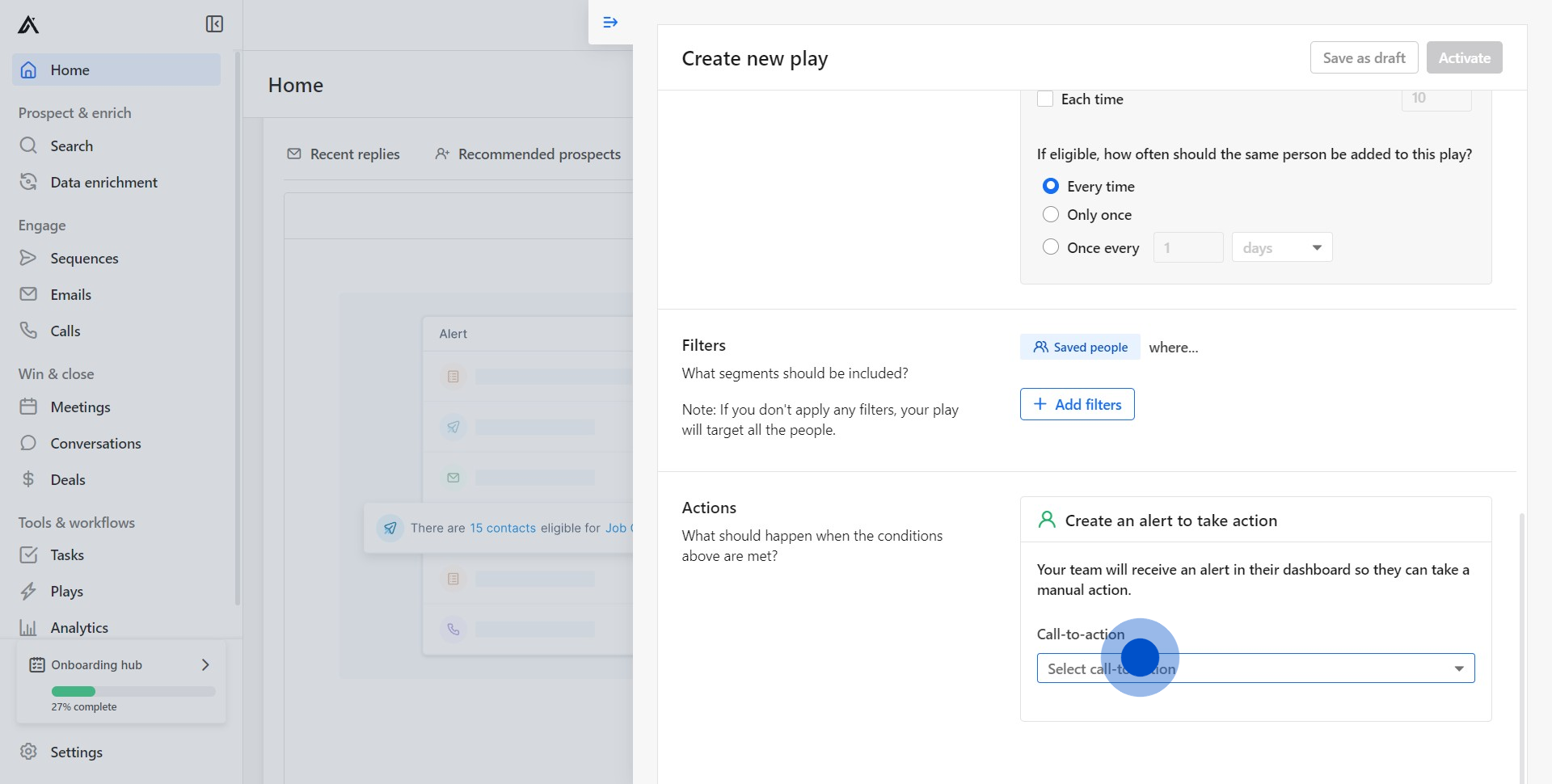The image size is (1552, 784).
Task: Click the Data enrichment icon
Action: [x=28, y=182]
